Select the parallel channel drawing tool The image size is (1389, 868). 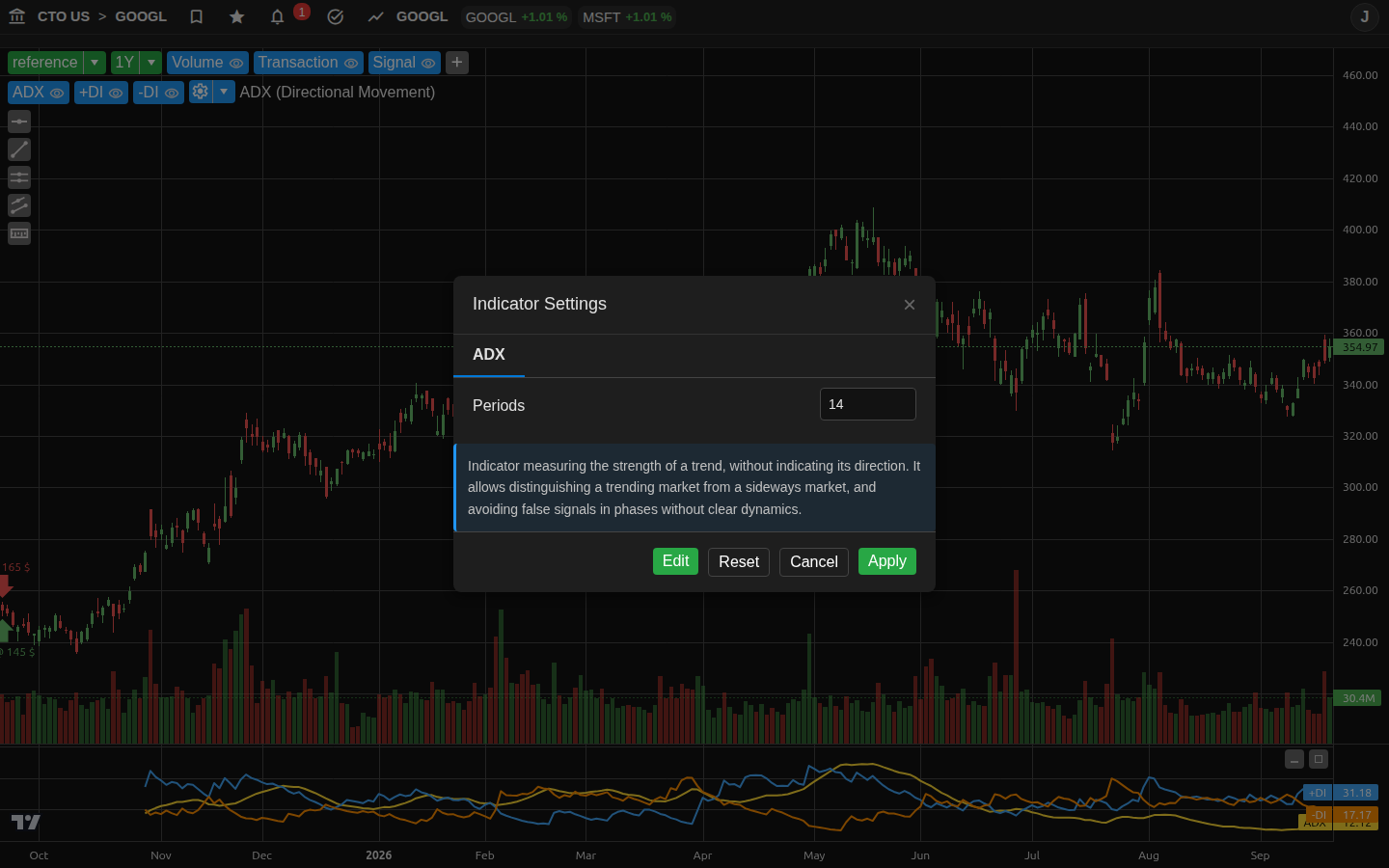click(19, 205)
